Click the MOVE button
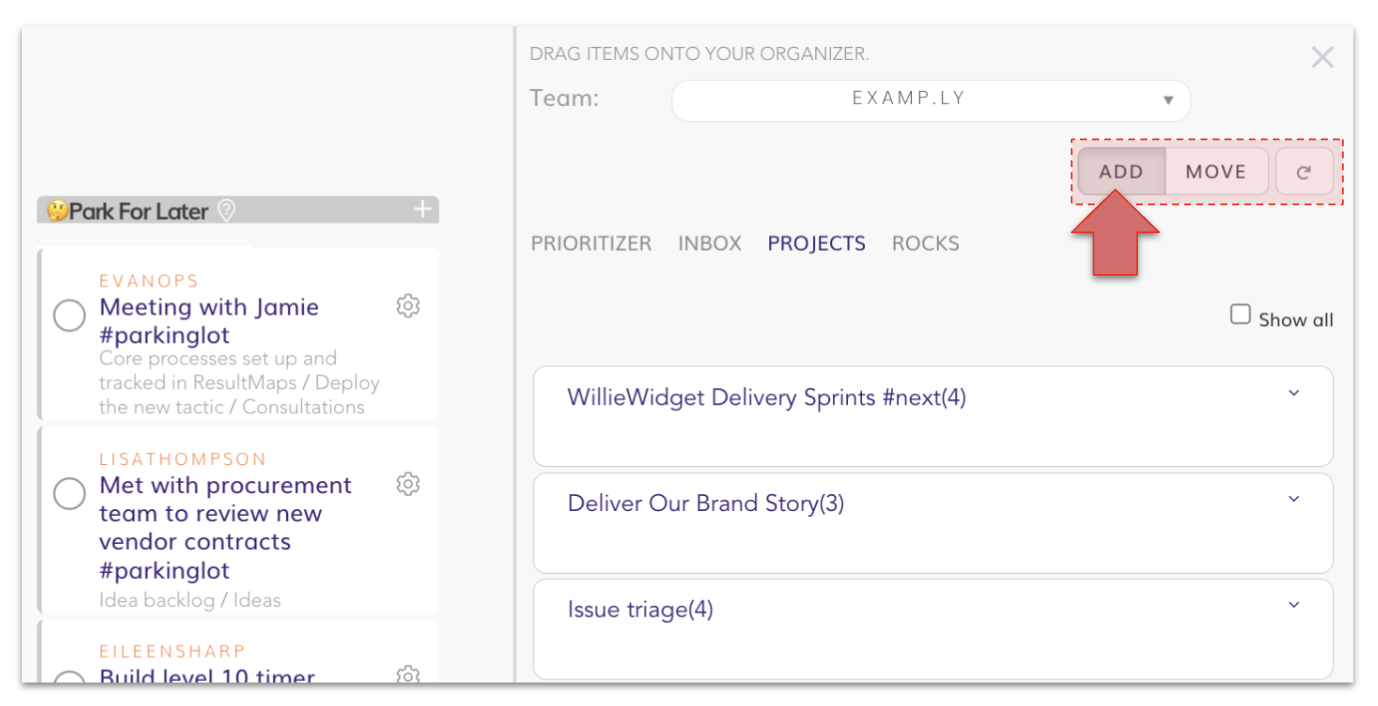 1216,172
